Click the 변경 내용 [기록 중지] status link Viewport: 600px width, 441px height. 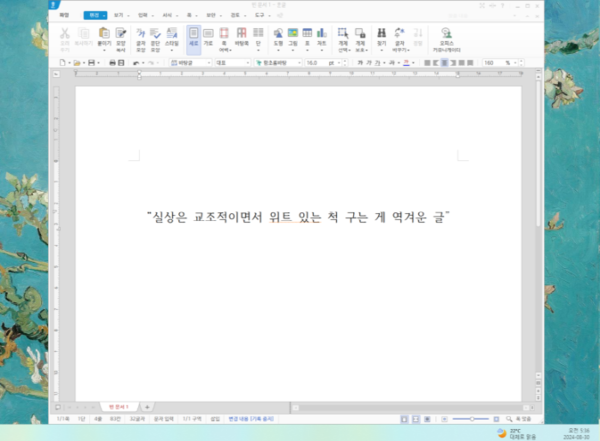tap(251, 419)
